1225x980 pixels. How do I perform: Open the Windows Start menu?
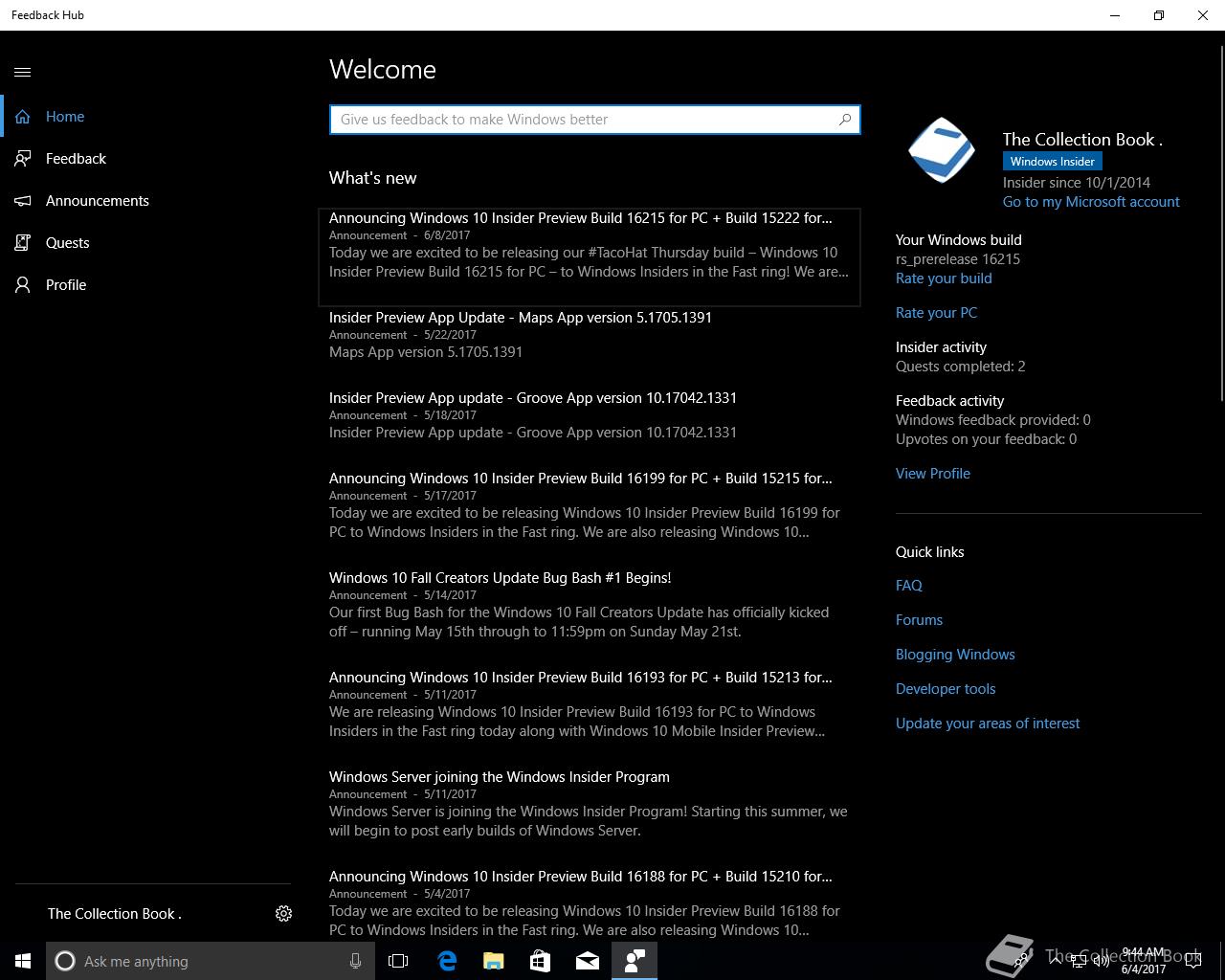23,961
